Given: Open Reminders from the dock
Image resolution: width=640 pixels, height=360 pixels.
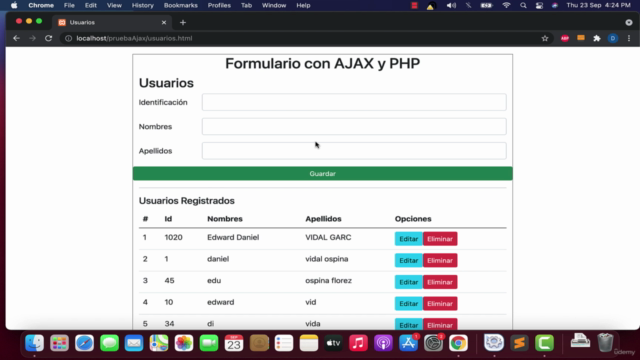Looking at the screenshot, I should click(284, 343).
